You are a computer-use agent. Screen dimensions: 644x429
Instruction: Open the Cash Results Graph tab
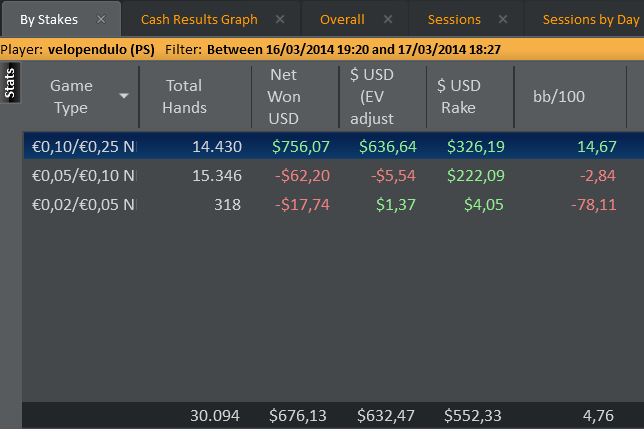199,19
